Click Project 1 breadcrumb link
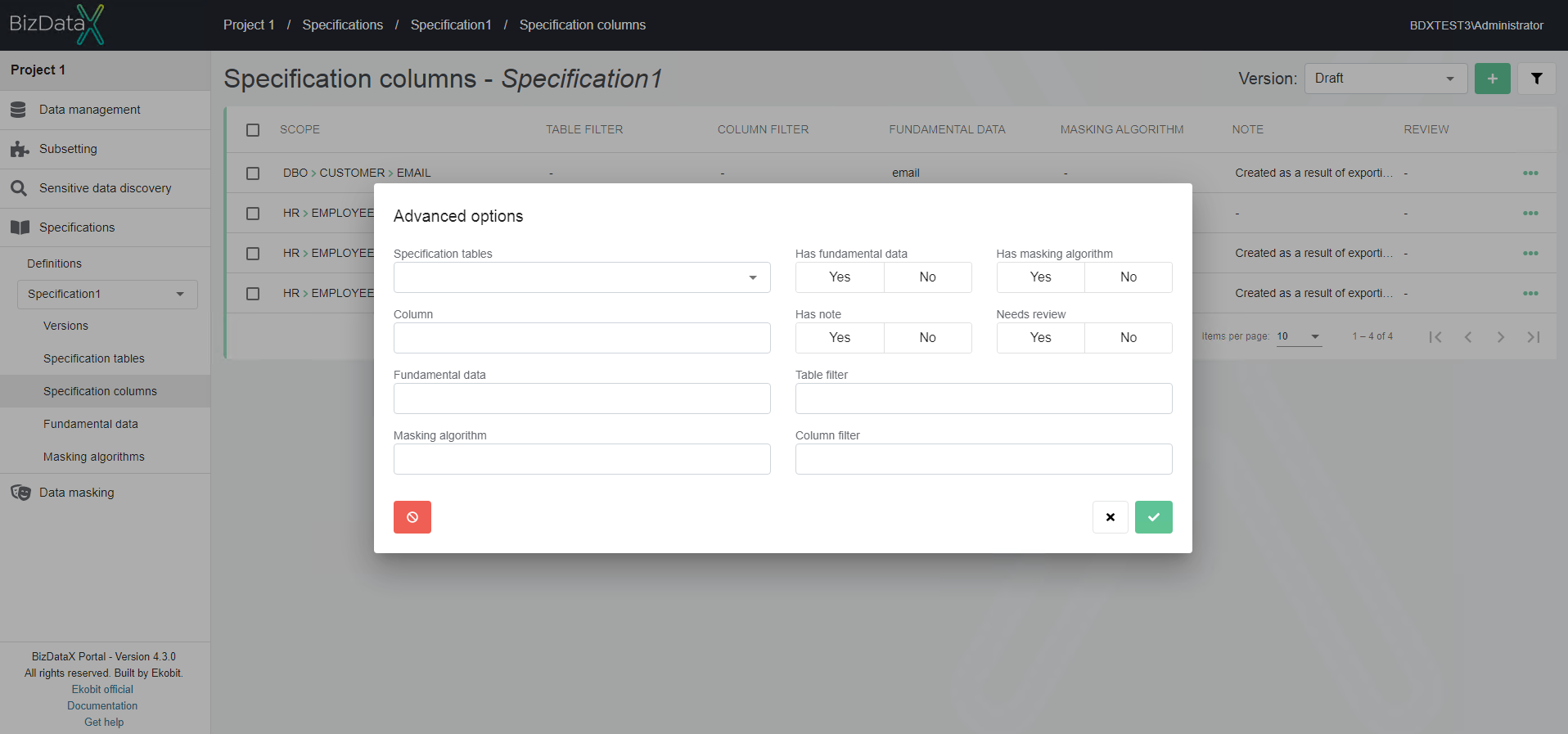This screenshot has height=734, width=1568. (249, 25)
